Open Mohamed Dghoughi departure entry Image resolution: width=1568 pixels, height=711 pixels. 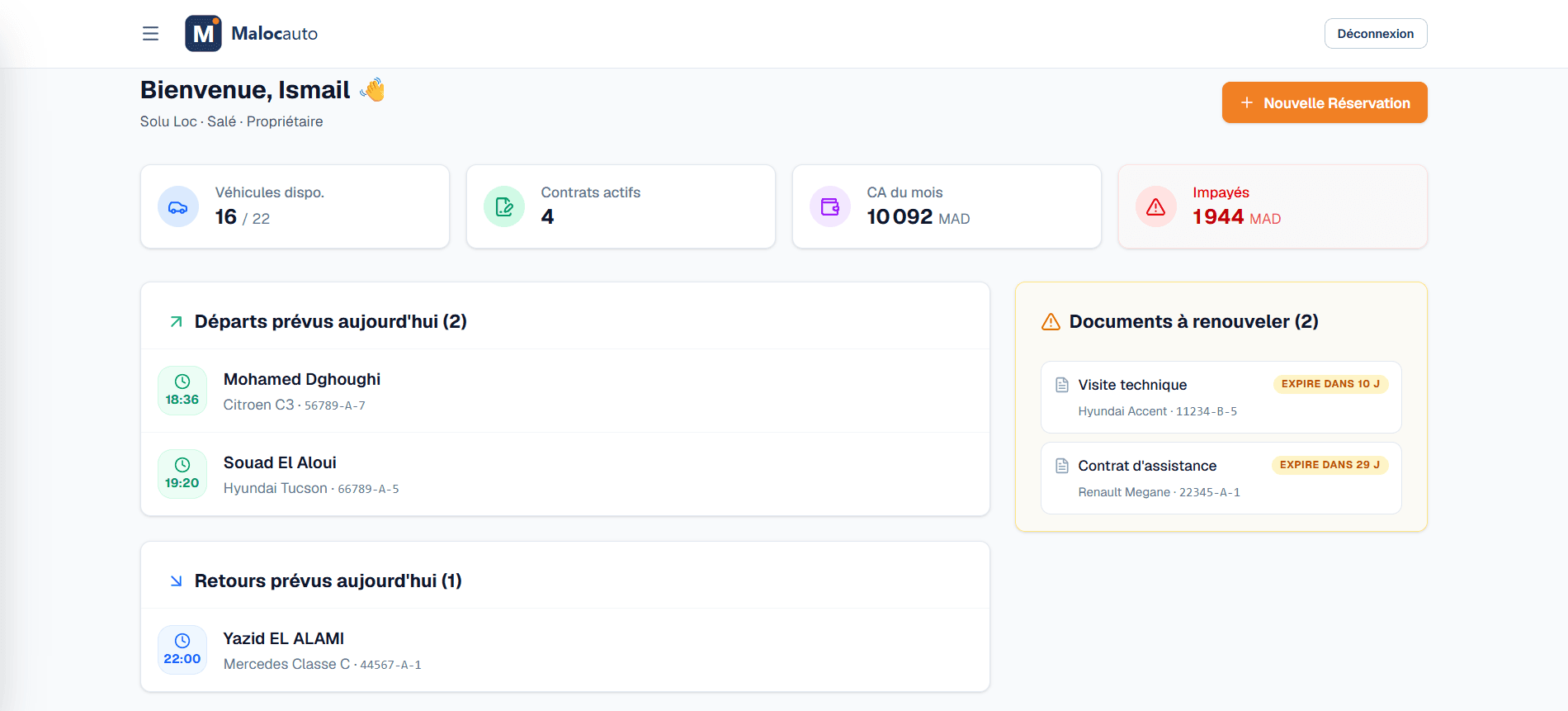565,391
